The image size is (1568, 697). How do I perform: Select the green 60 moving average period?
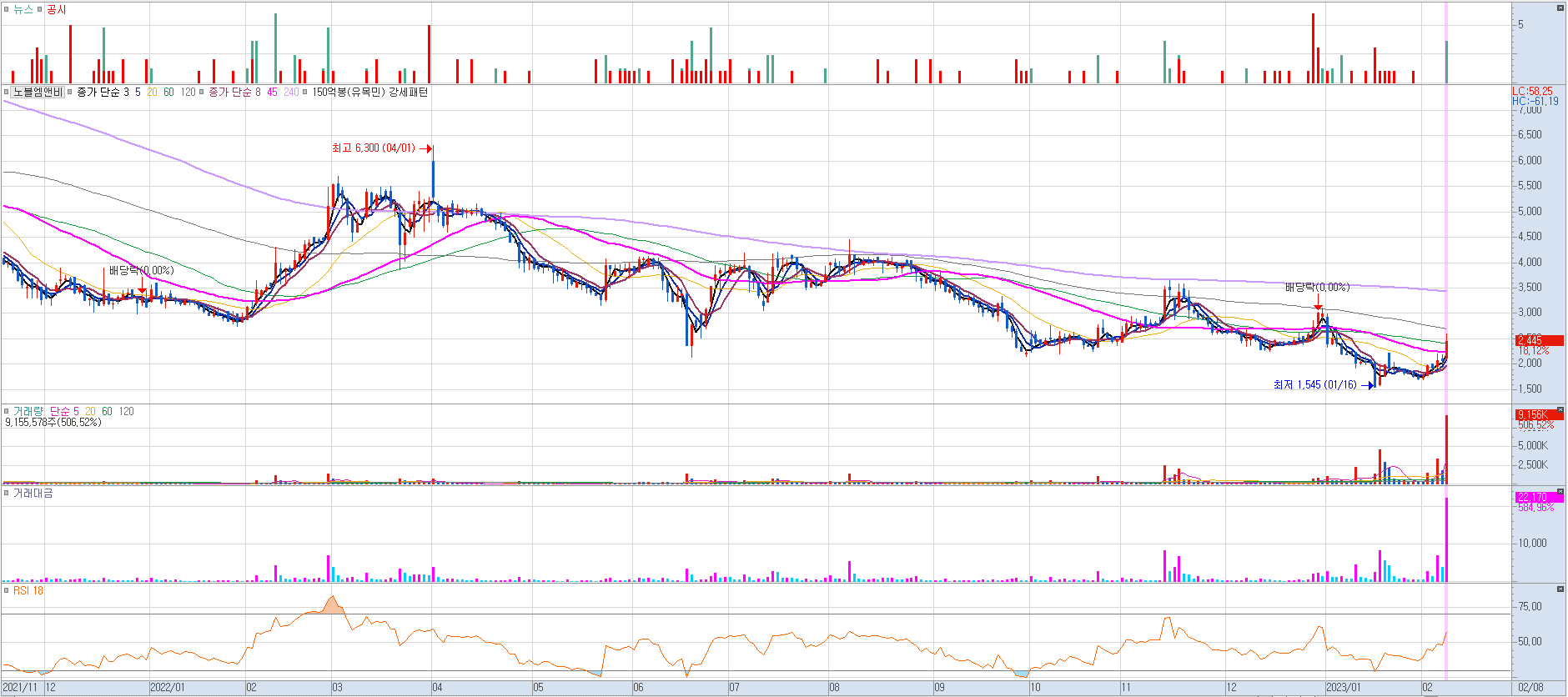click(168, 93)
